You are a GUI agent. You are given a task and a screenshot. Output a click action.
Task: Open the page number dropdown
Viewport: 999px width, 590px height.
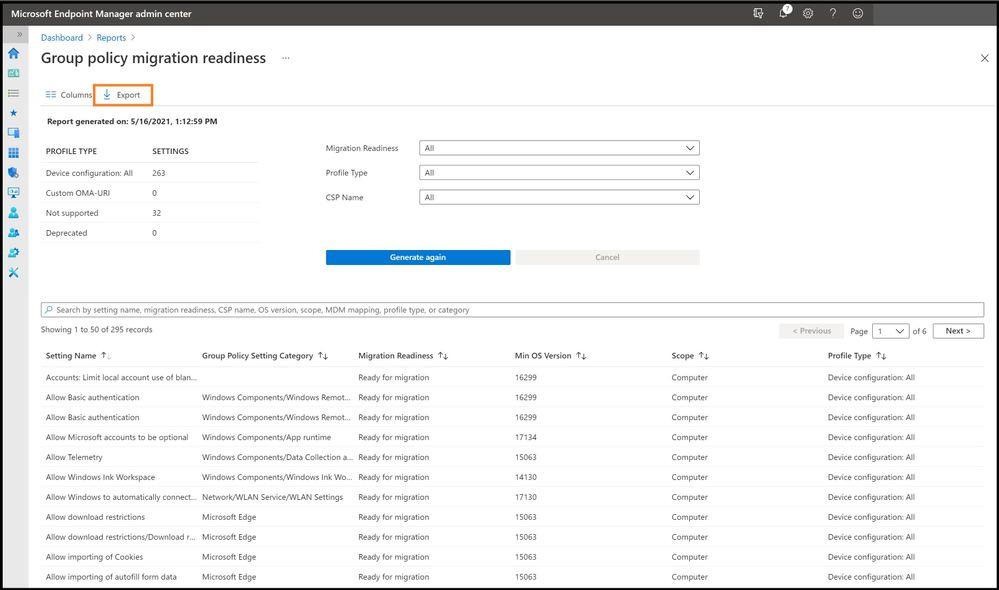click(890, 331)
